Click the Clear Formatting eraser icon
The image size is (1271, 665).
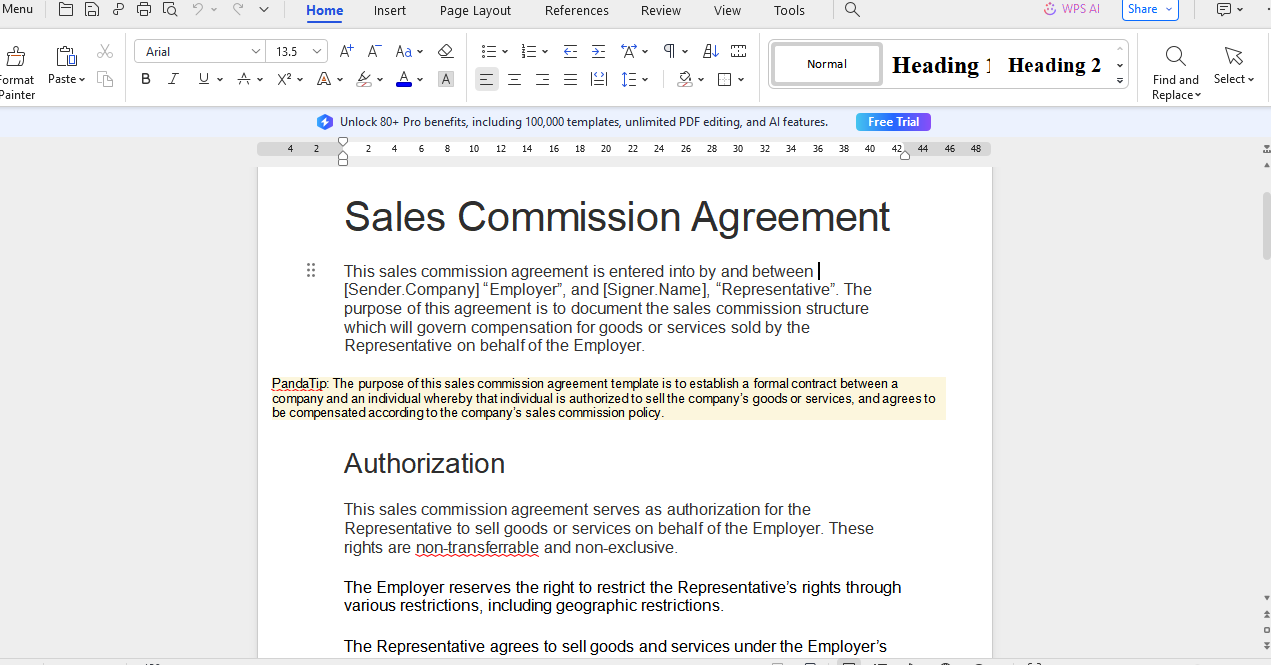(446, 51)
